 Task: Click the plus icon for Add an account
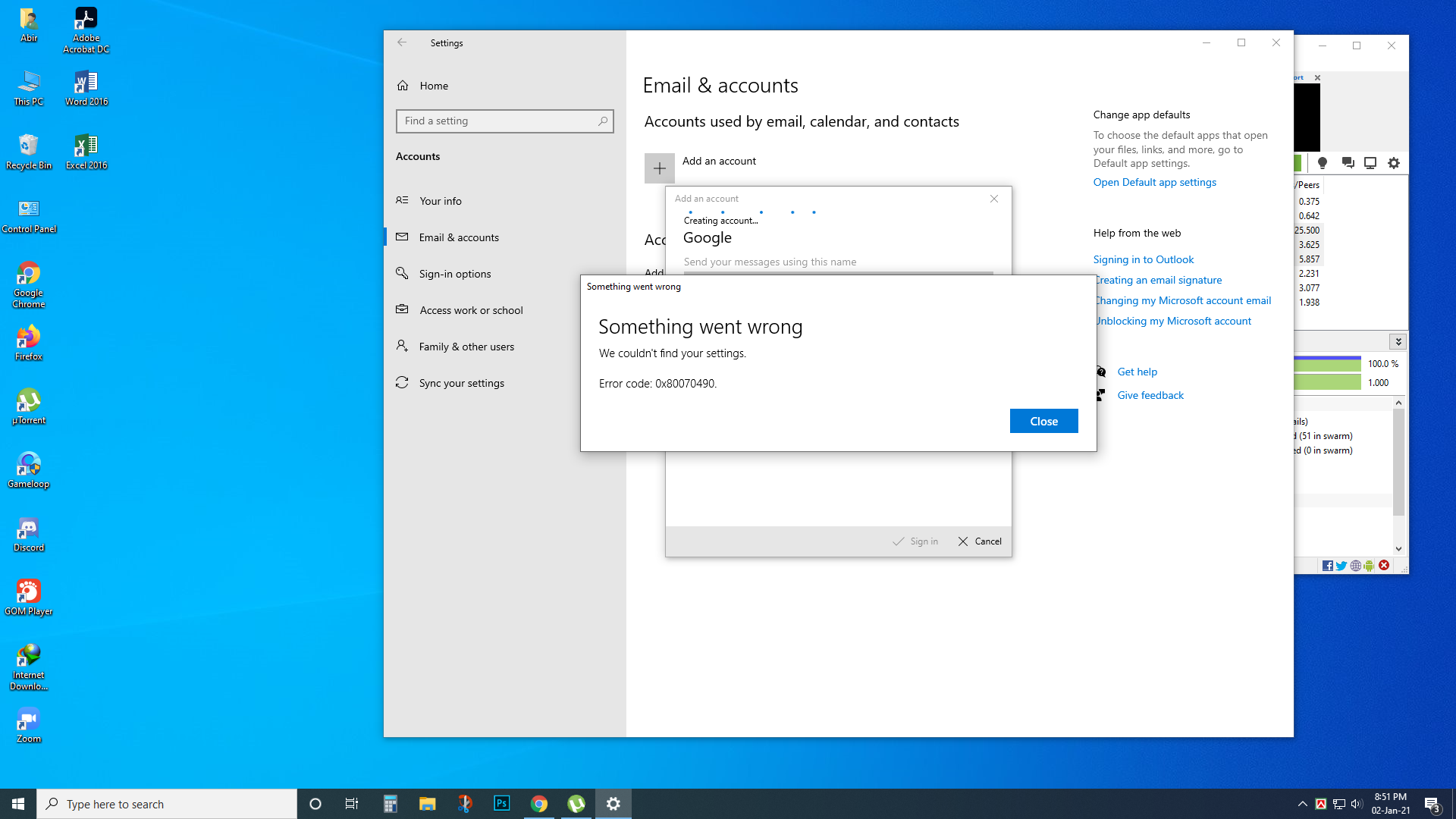[659, 168]
